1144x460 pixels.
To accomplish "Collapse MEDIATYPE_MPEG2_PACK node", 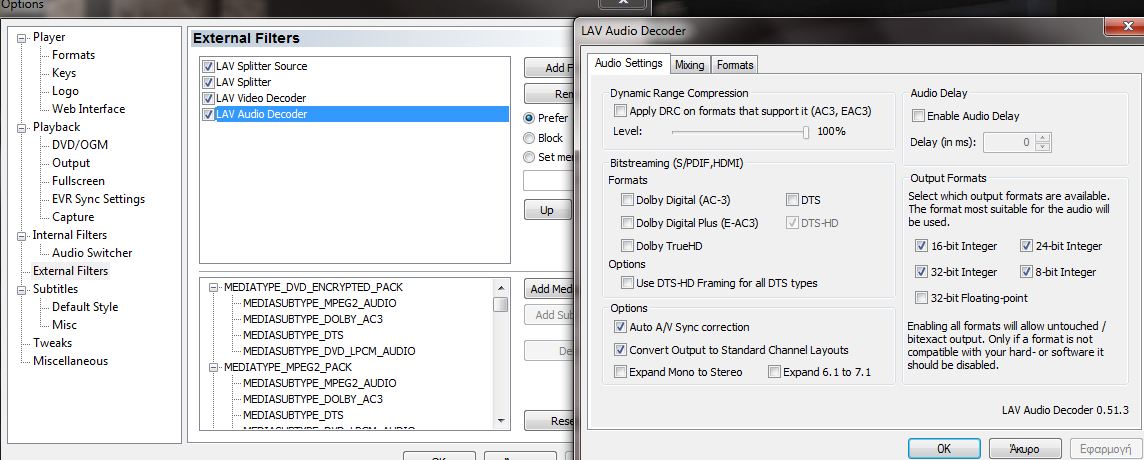I will [214, 367].
